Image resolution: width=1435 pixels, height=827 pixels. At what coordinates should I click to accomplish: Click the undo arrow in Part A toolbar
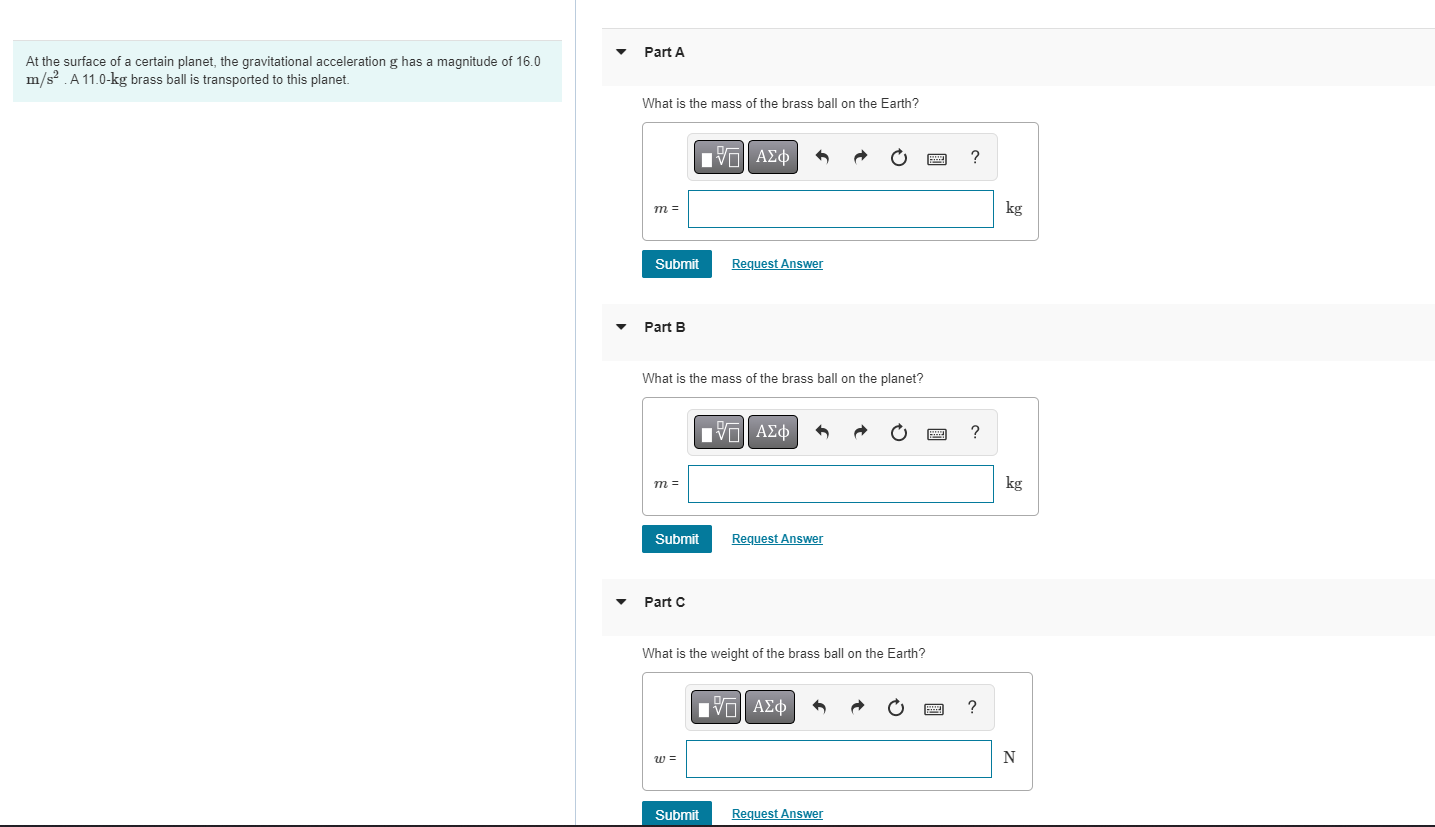coord(822,157)
